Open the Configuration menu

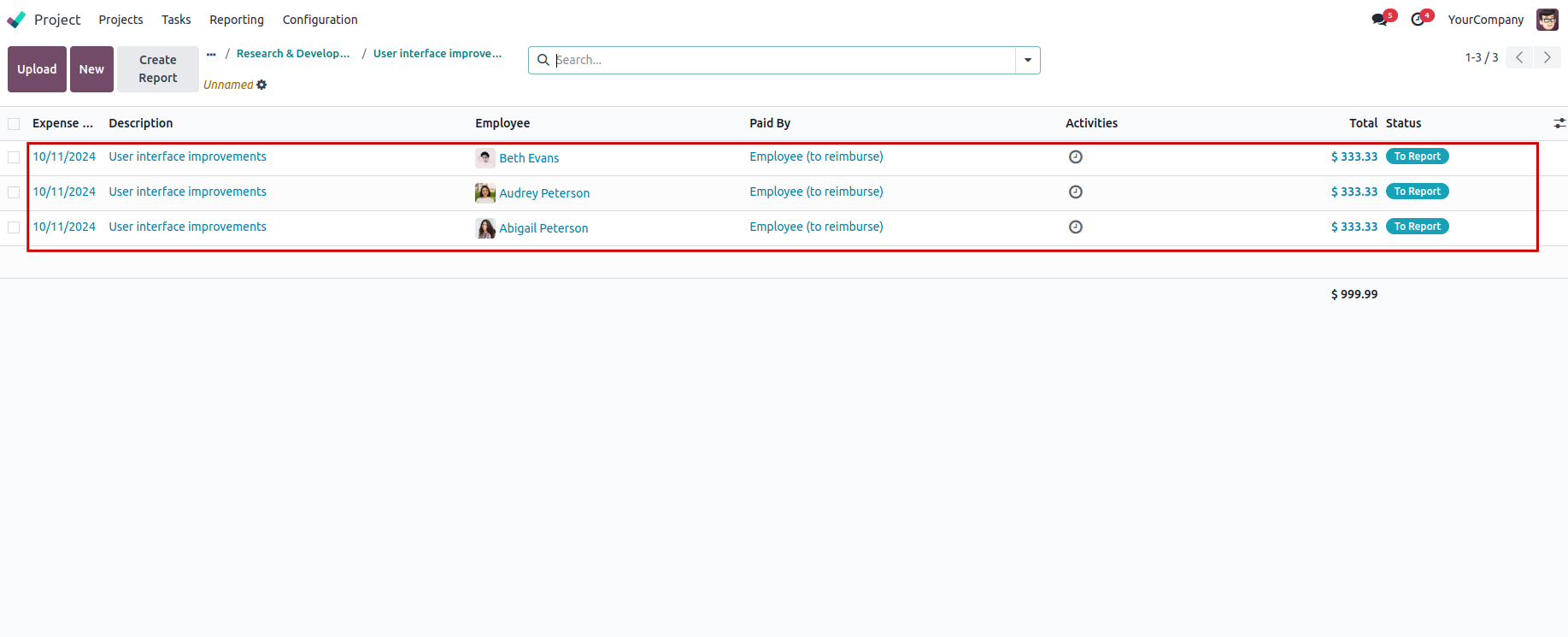point(320,20)
